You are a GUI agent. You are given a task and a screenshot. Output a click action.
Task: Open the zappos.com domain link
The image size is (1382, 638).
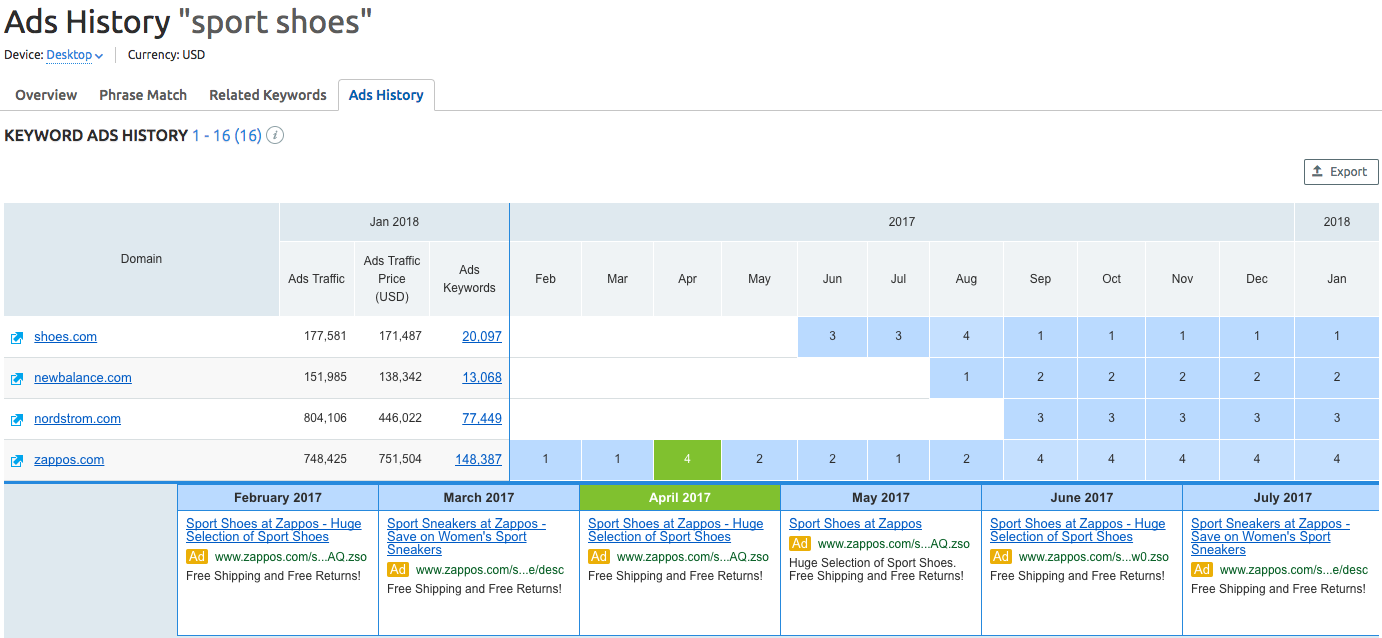tap(69, 460)
